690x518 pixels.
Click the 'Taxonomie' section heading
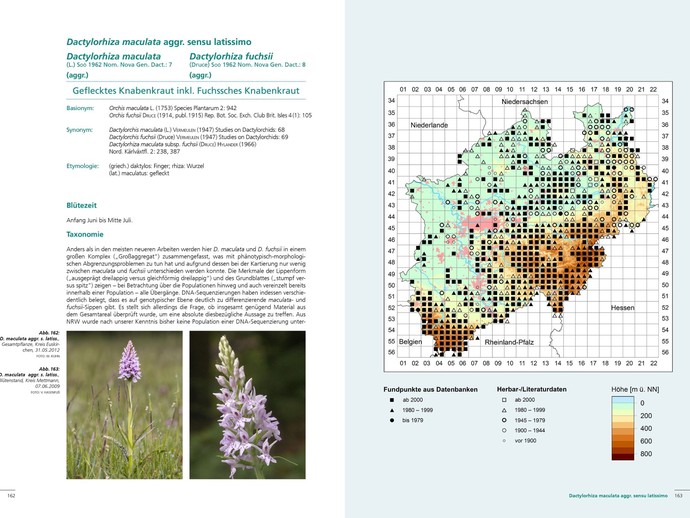[x=85, y=235]
